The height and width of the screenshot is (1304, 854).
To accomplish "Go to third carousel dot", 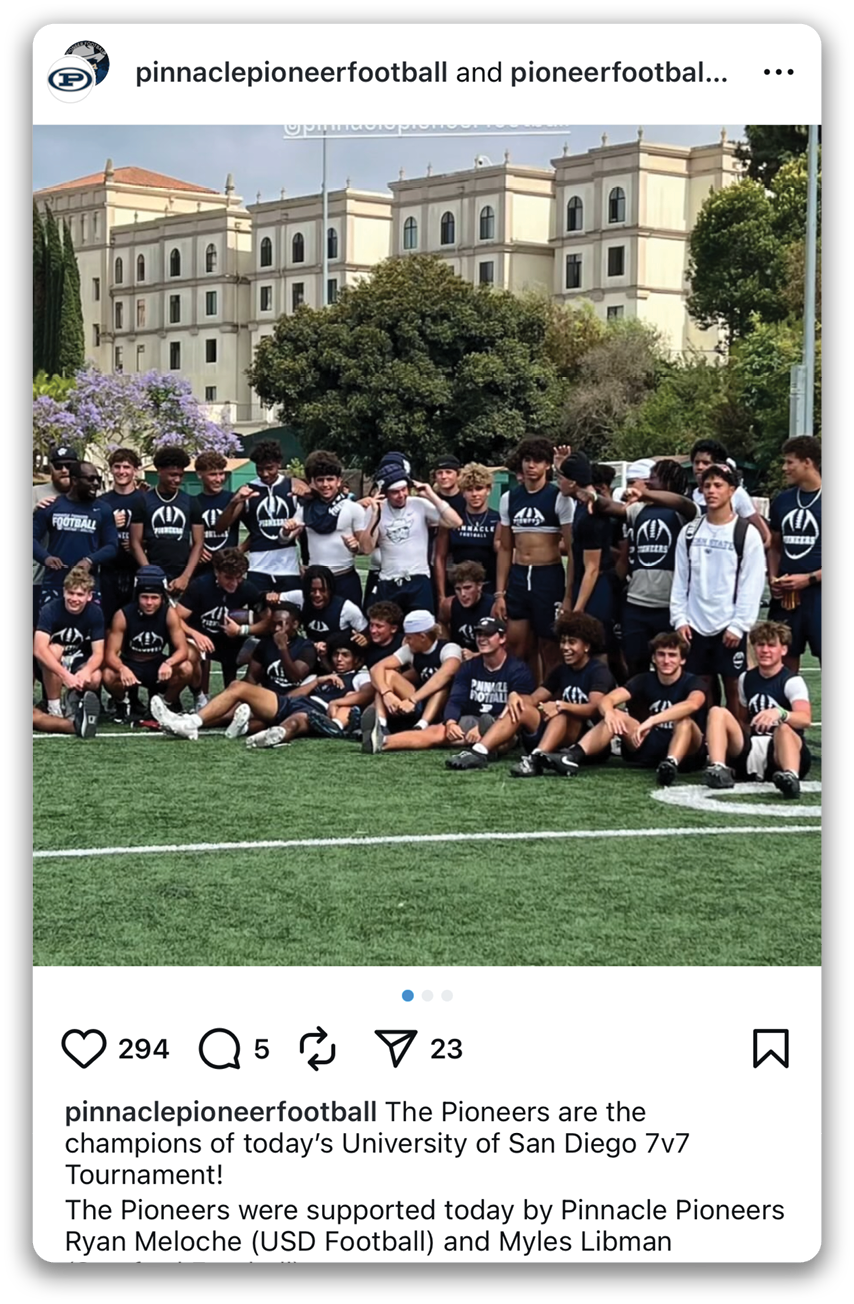I will 447,995.
